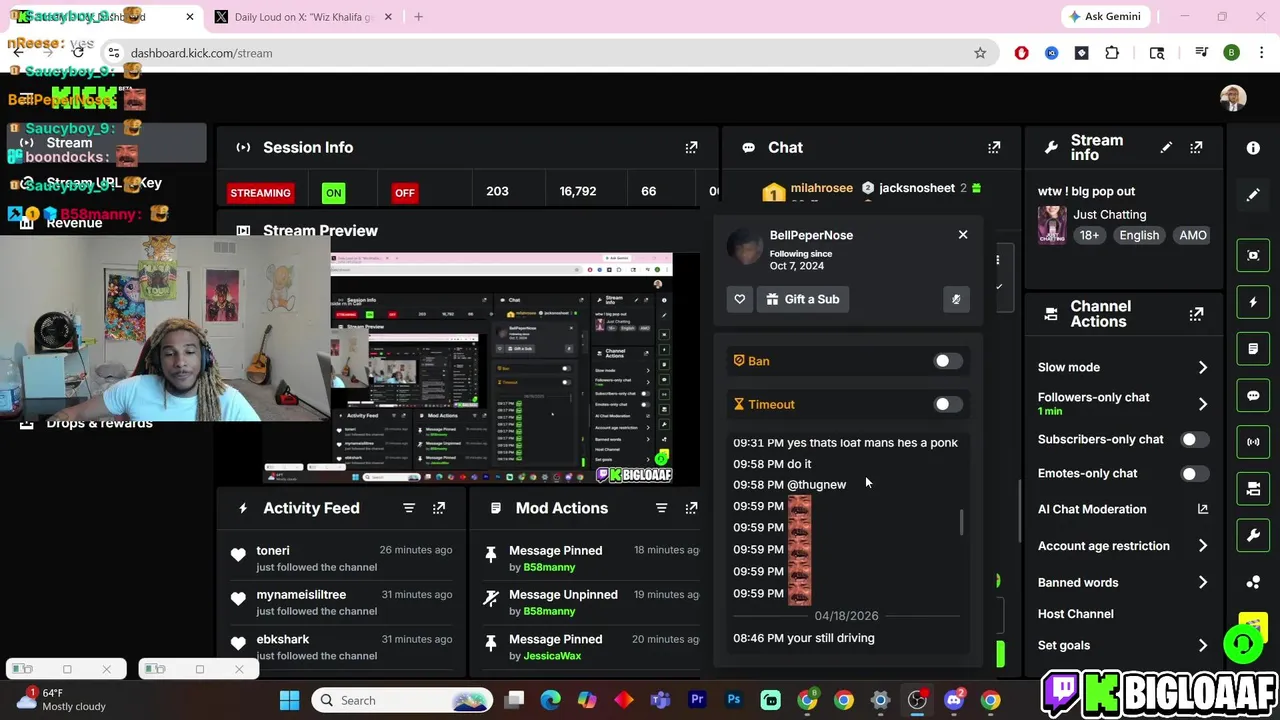
Task: Open the Mod Actions filter icon
Action: point(661,508)
